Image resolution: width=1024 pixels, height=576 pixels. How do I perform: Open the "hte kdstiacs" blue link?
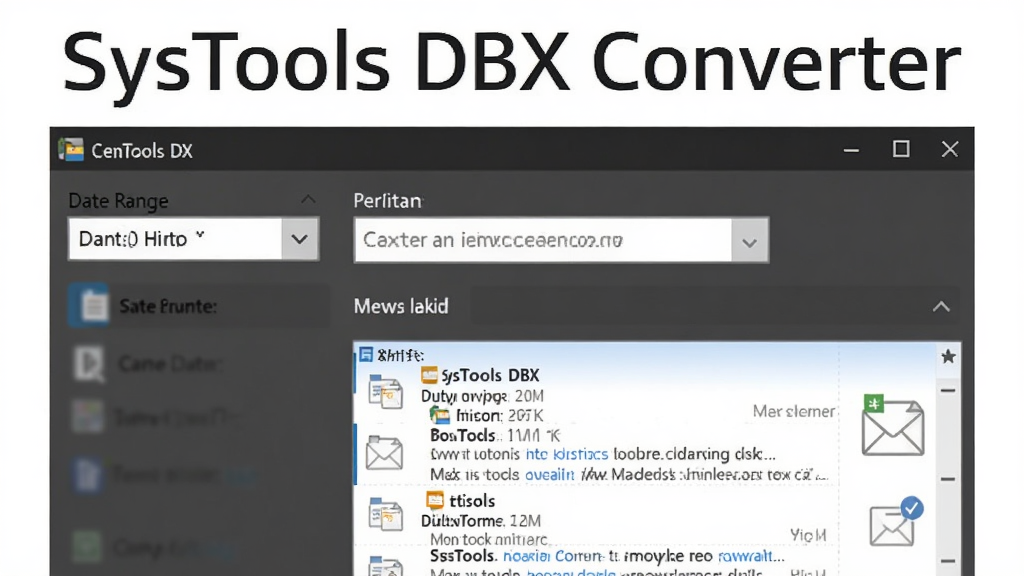(567, 454)
